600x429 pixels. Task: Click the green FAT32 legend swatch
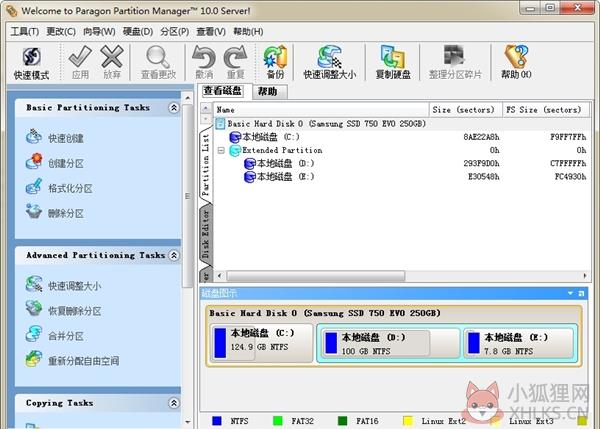[278, 421]
